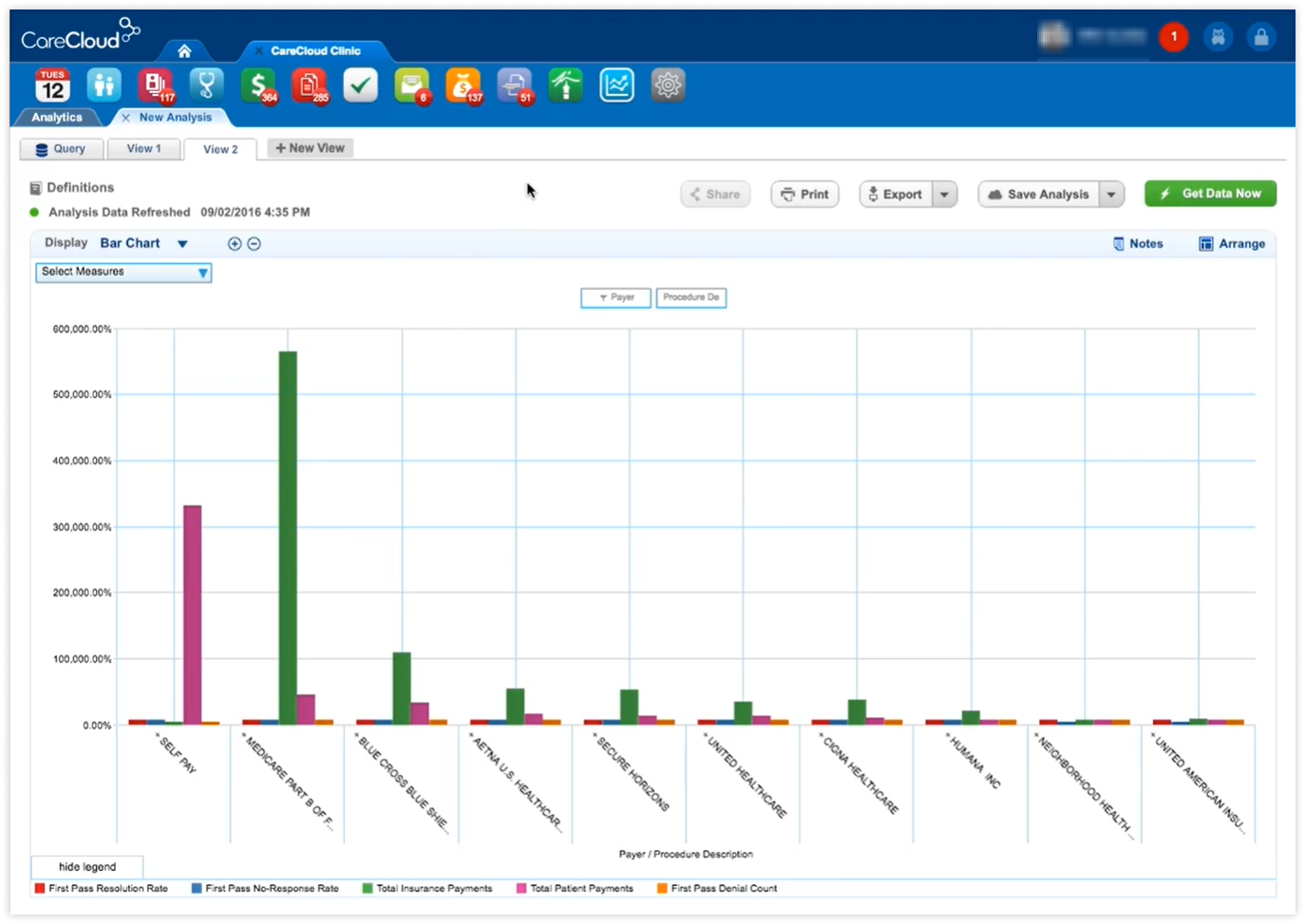Open the green dollar billing icon with 364 badge

257,85
